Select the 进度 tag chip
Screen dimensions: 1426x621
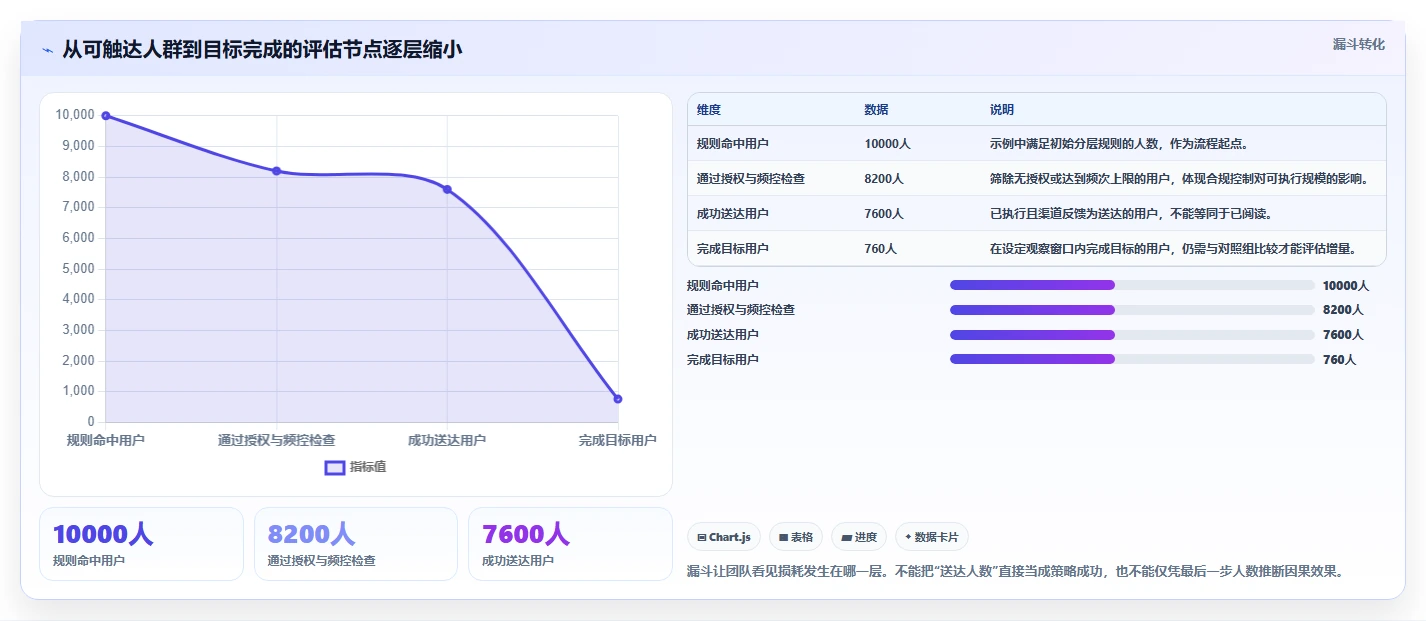859,537
